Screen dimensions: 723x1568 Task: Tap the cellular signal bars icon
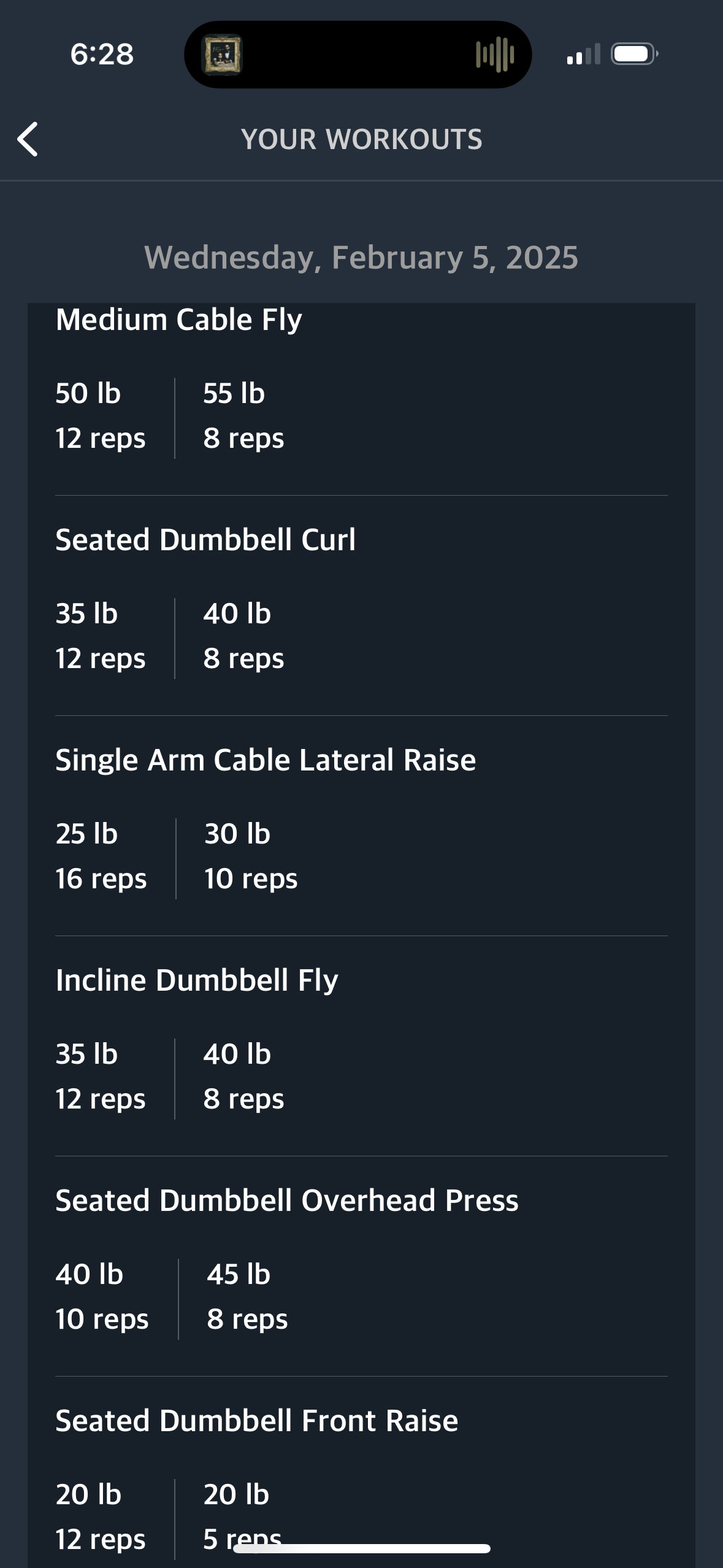(583, 54)
